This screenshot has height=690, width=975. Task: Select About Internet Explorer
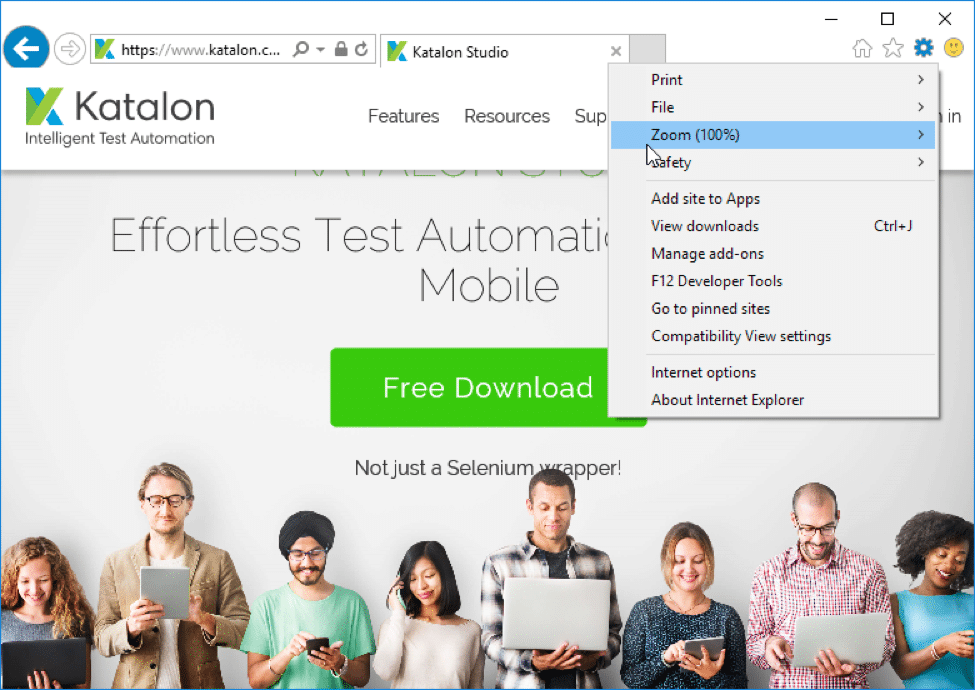pyautogui.click(x=773, y=400)
